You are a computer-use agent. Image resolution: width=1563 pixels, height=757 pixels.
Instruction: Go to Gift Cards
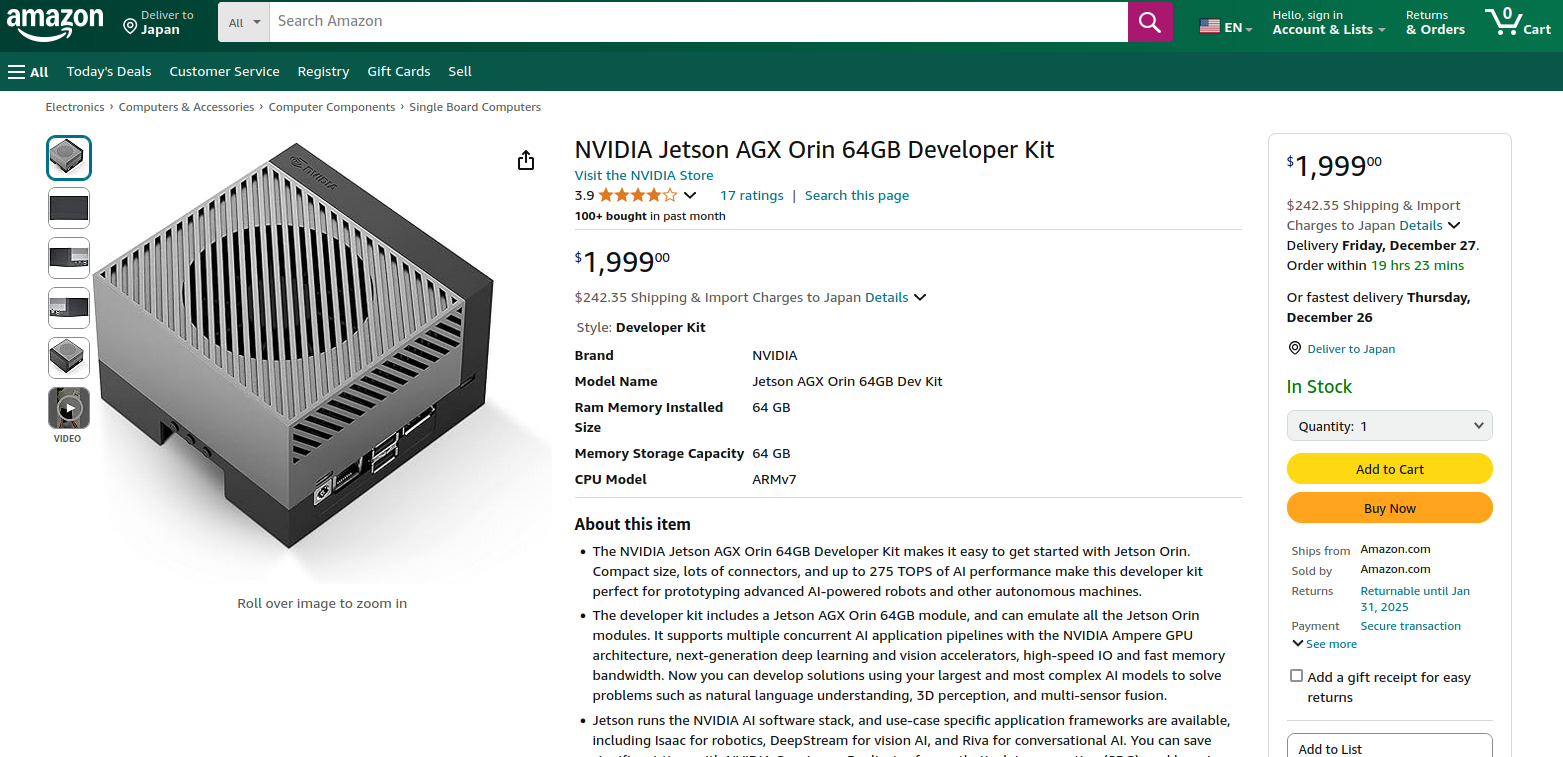point(399,72)
